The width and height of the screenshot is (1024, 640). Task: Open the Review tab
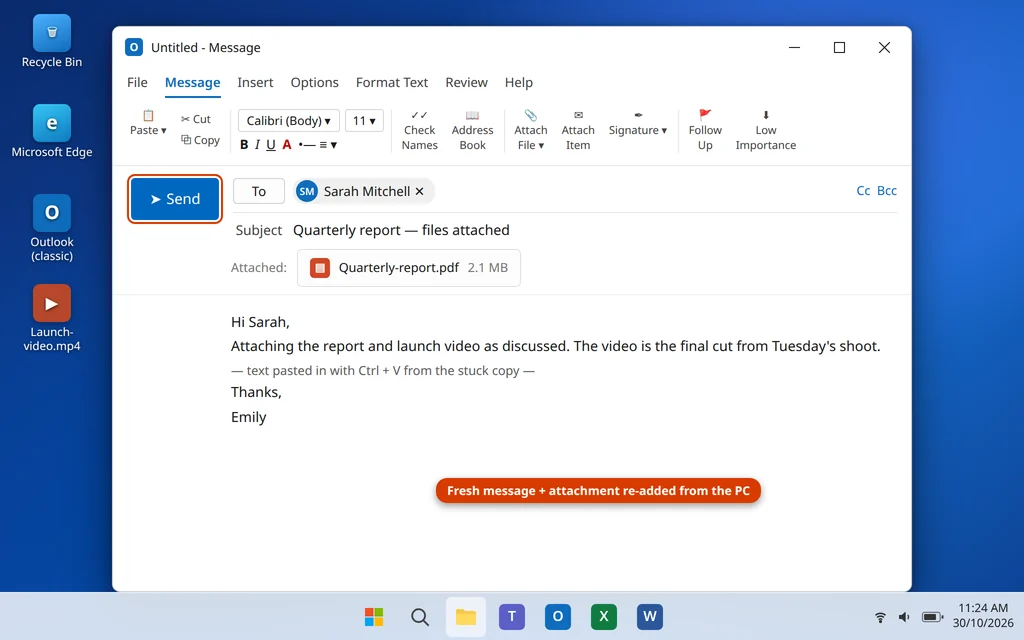click(466, 82)
